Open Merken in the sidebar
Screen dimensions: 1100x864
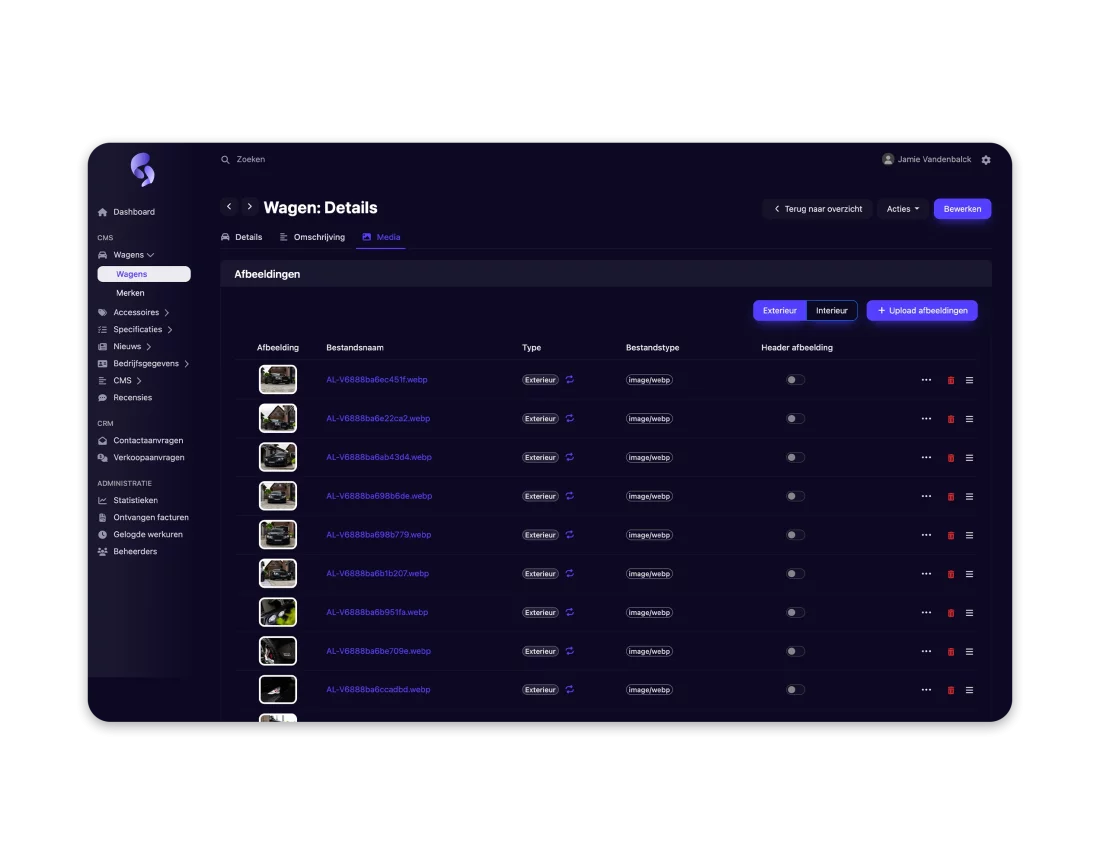coord(130,293)
